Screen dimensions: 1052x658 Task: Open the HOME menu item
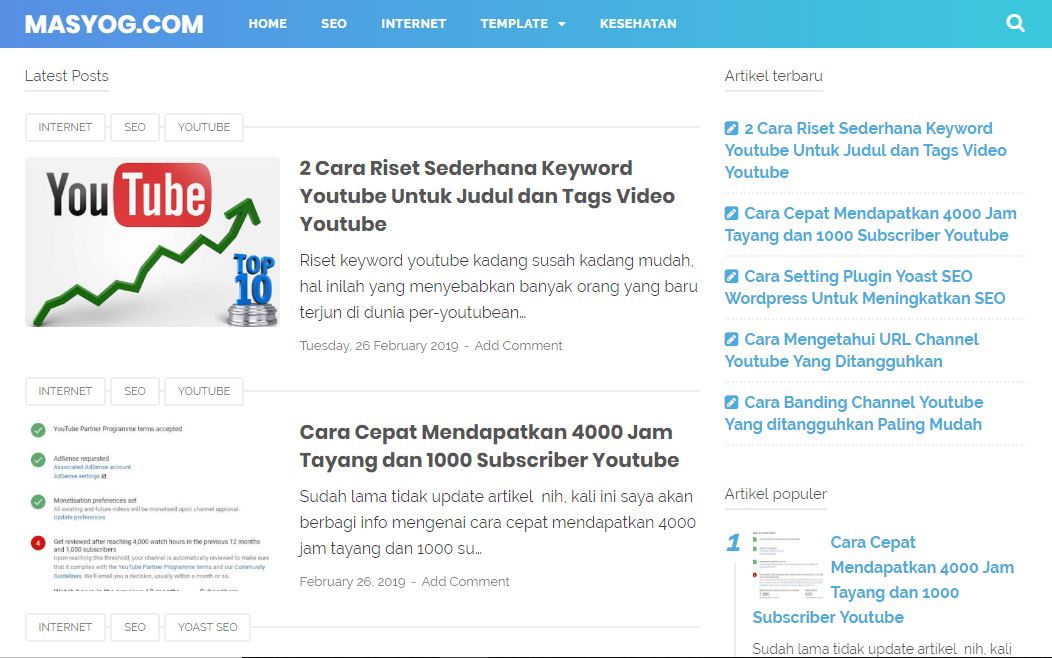268,23
